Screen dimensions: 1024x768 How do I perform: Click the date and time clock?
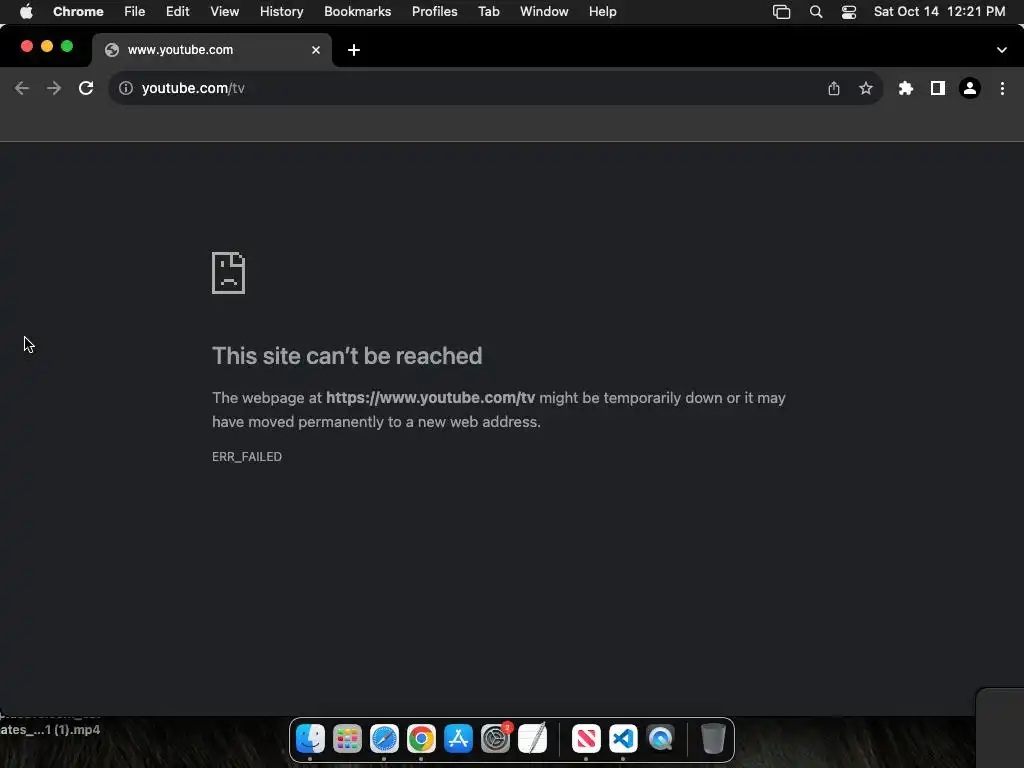[939, 12]
